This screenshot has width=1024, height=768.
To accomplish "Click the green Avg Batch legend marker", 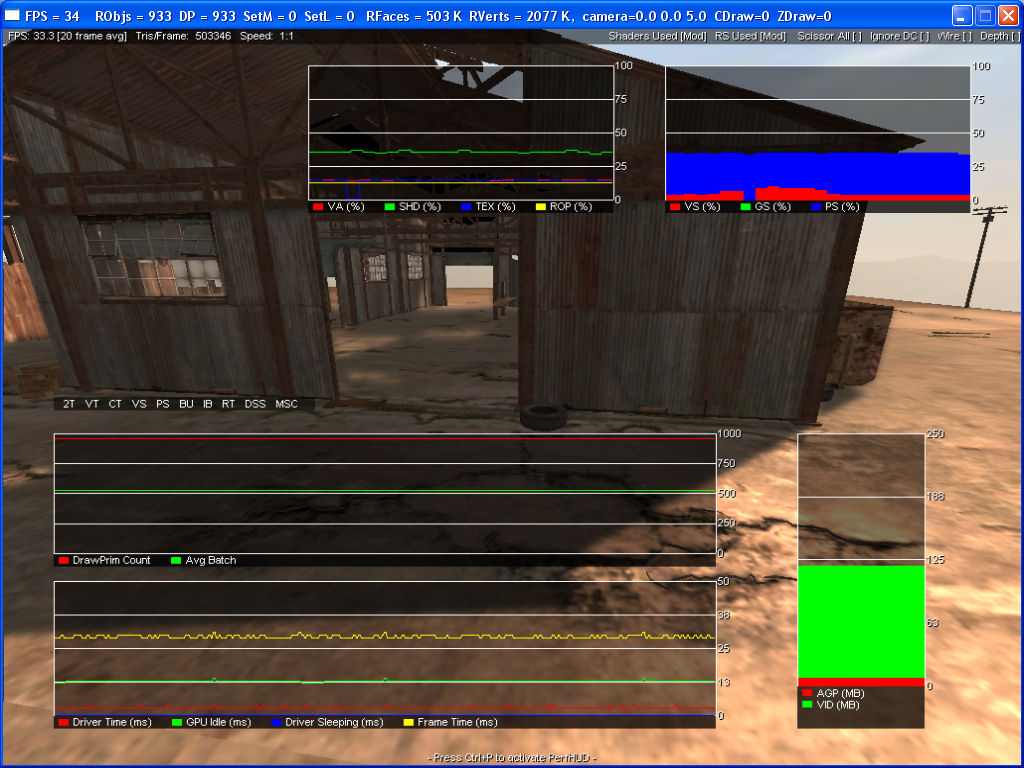I will 177,561.
